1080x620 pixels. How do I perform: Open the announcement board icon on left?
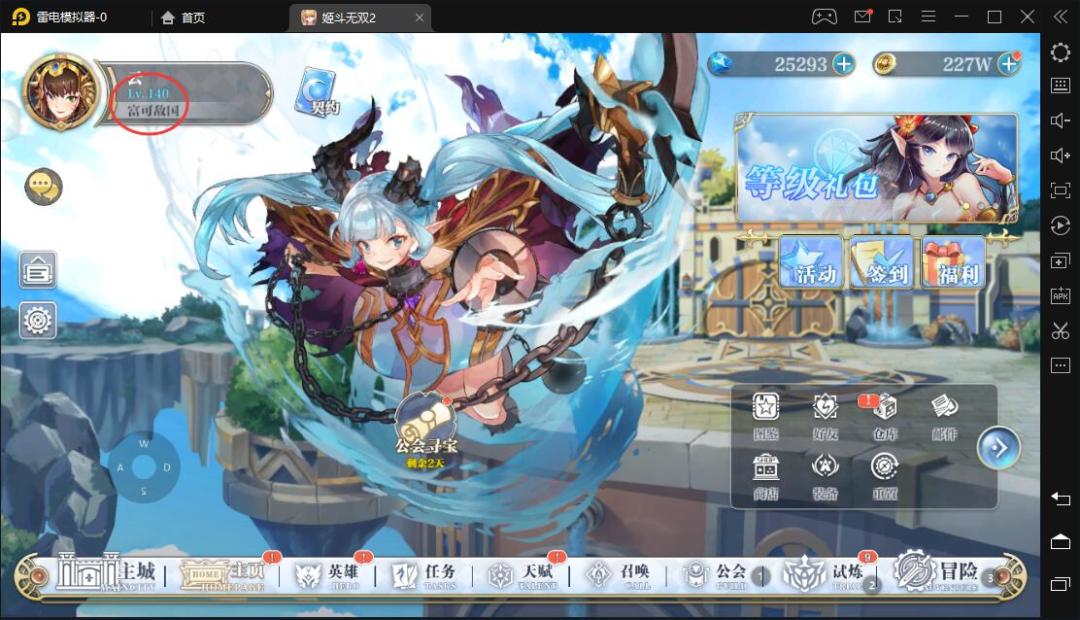tap(37, 269)
